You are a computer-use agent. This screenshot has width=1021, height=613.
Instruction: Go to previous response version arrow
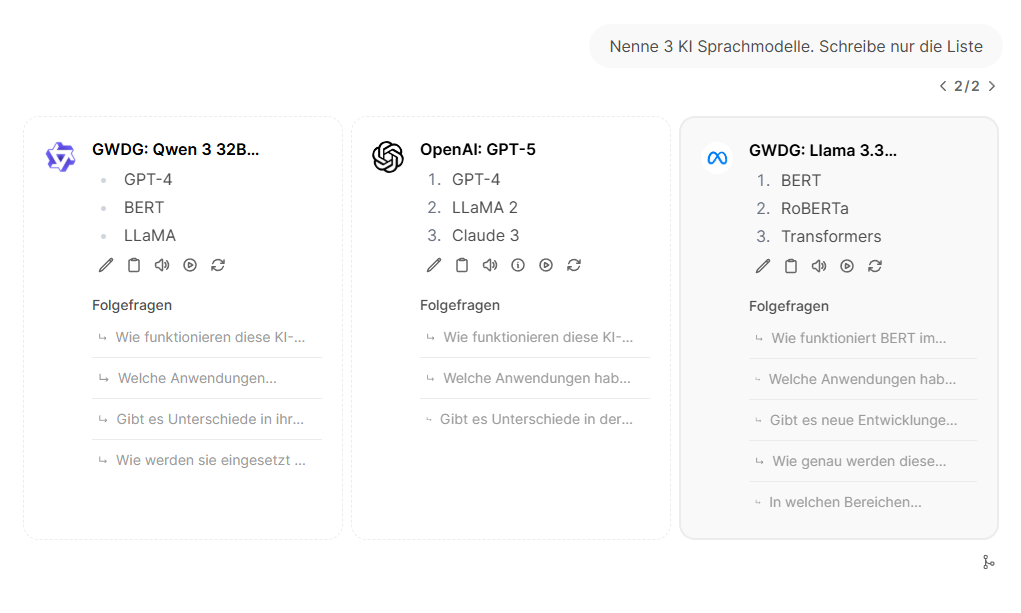(942, 86)
